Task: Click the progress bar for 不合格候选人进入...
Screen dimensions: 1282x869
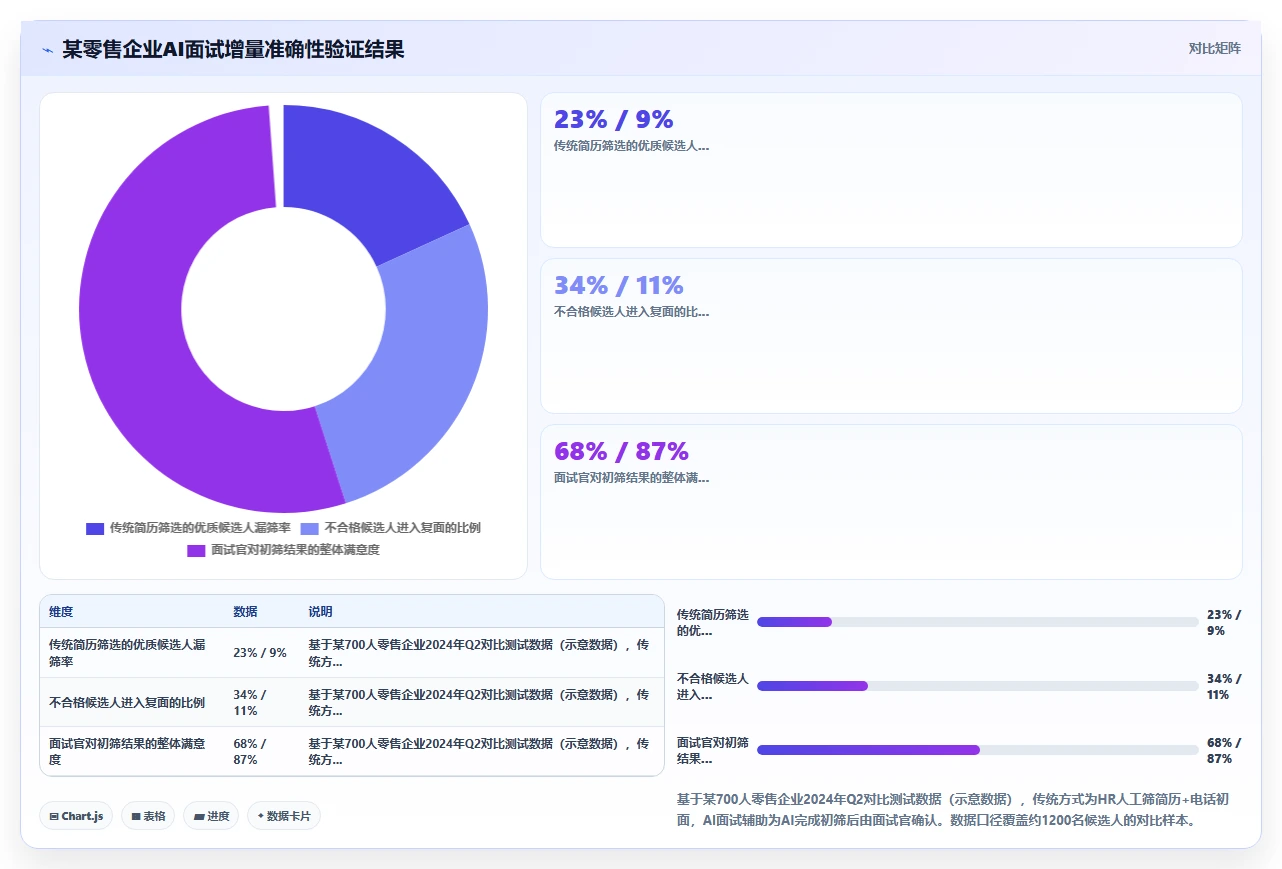Action: [977, 686]
